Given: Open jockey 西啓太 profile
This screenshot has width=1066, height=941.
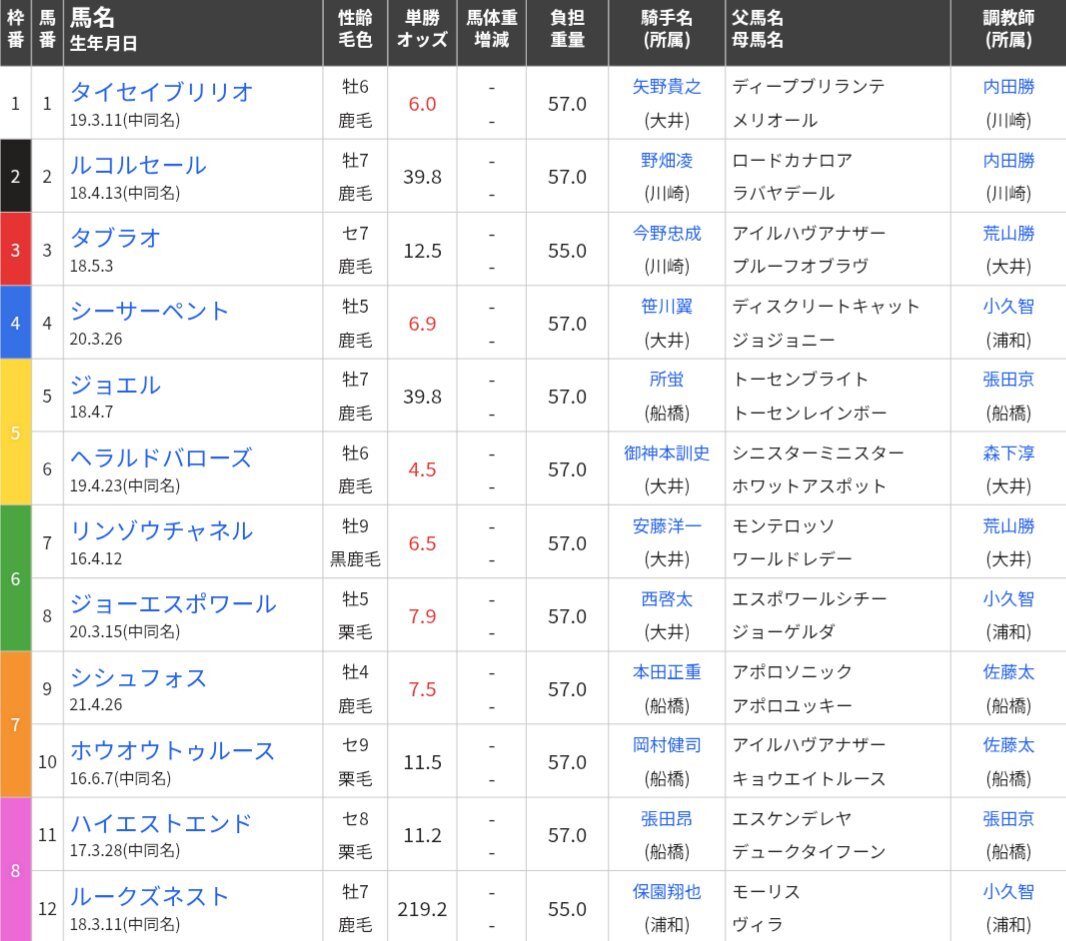Looking at the screenshot, I should coord(666,598).
